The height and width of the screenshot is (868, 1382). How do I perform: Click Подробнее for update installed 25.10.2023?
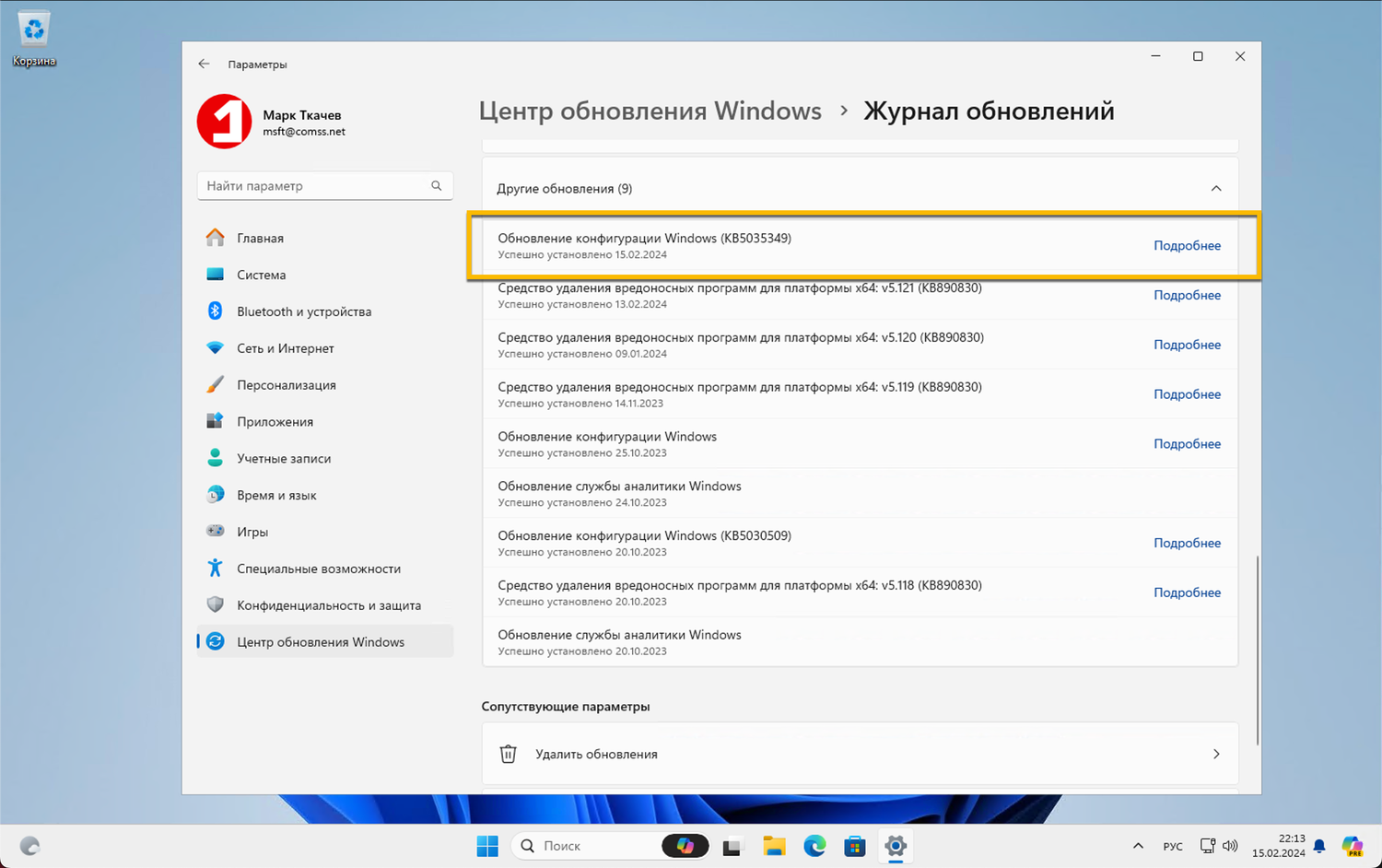point(1187,444)
